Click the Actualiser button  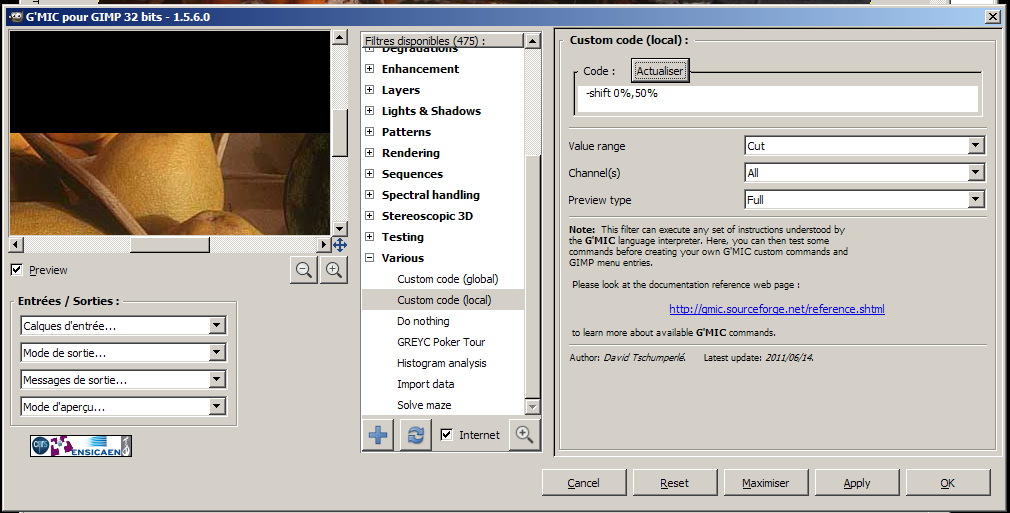(660, 71)
